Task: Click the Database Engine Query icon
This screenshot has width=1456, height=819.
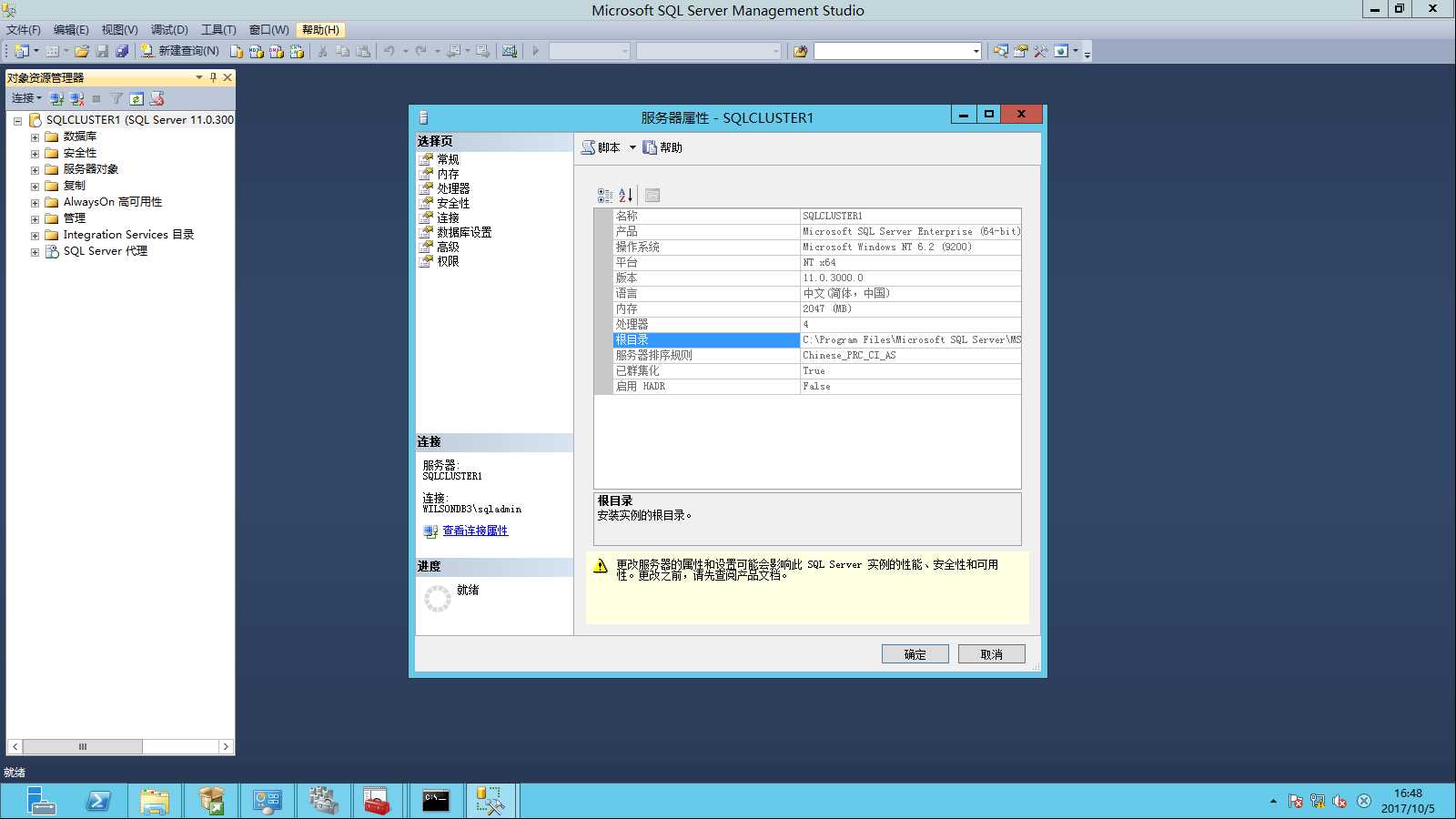Action: click(237, 51)
